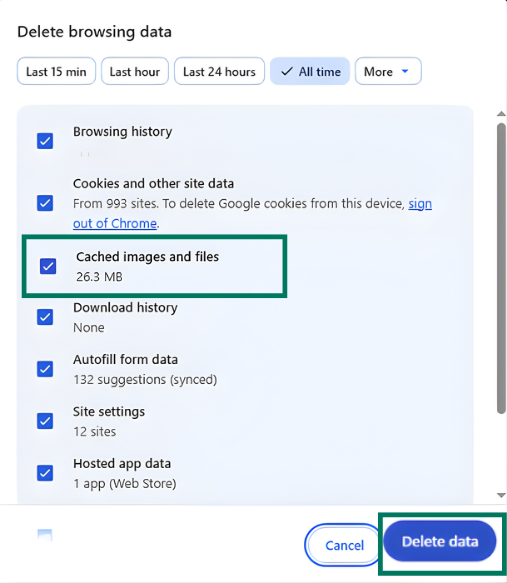Click the scrollbar up arrow
507x583 pixels.
[x=501, y=114]
